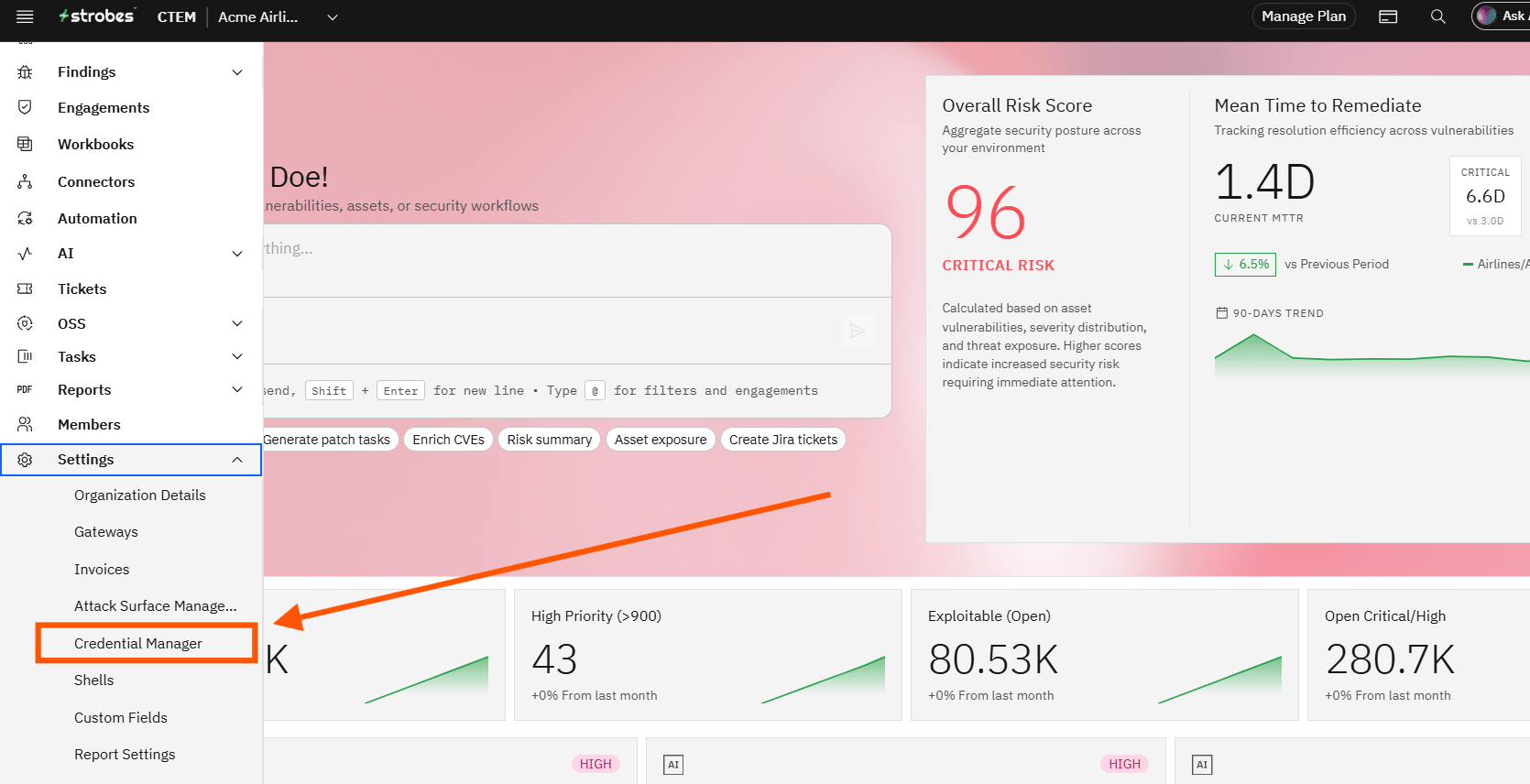Click the Automation sidebar icon
The image size is (1530, 784).
tap(25, 218)
